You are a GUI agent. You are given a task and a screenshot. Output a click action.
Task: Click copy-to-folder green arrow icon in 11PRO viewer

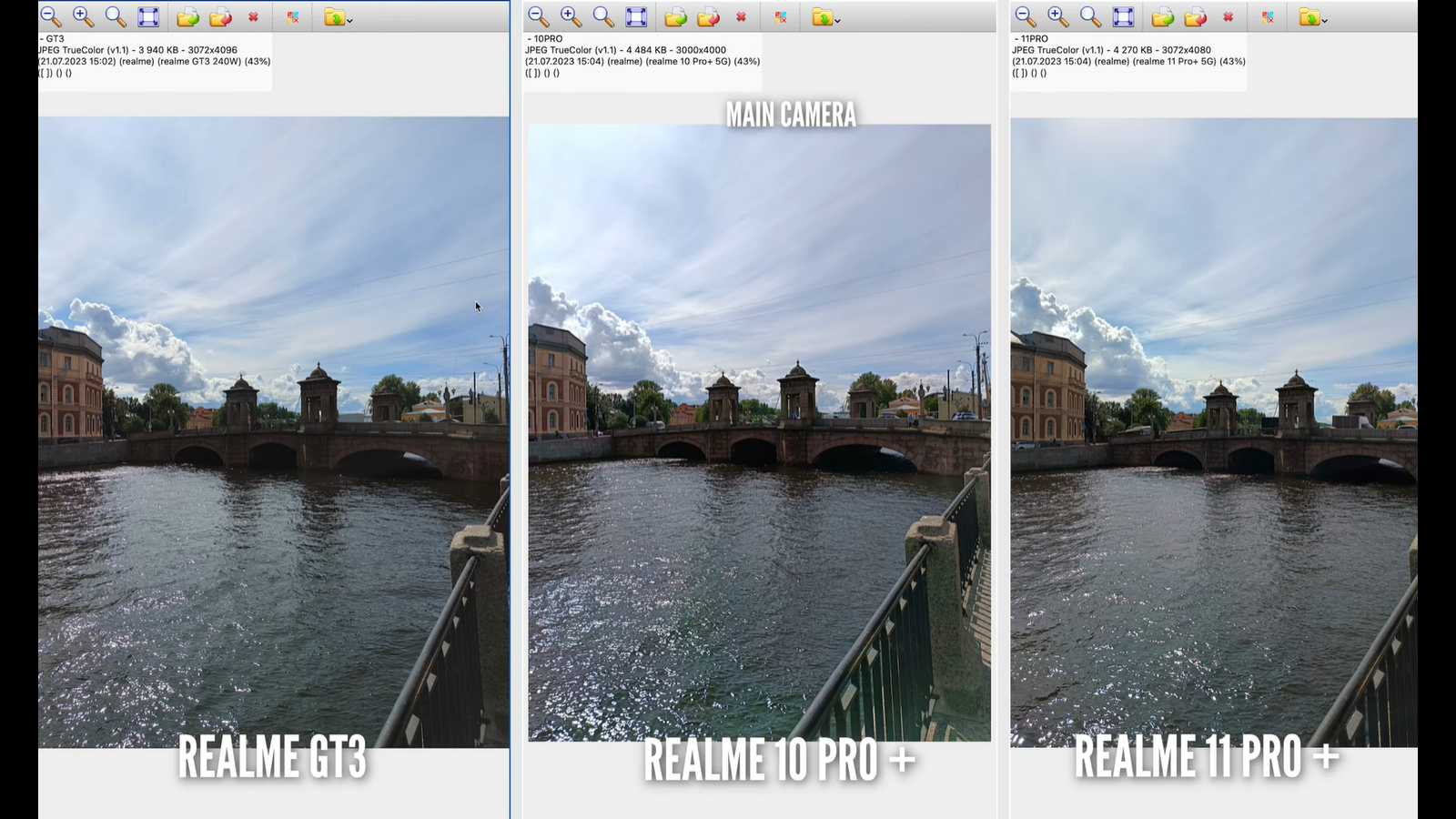point(1162,17)
